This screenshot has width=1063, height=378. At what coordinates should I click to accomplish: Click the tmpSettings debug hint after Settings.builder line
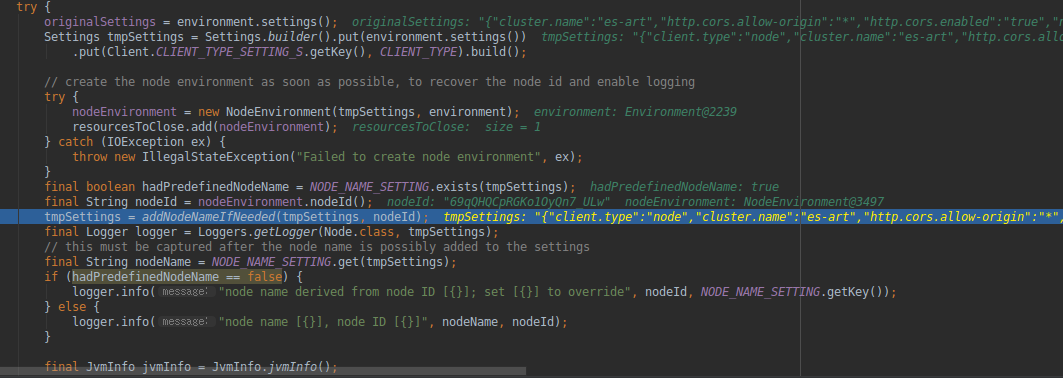pyautogui.click(x=802, y=37)
